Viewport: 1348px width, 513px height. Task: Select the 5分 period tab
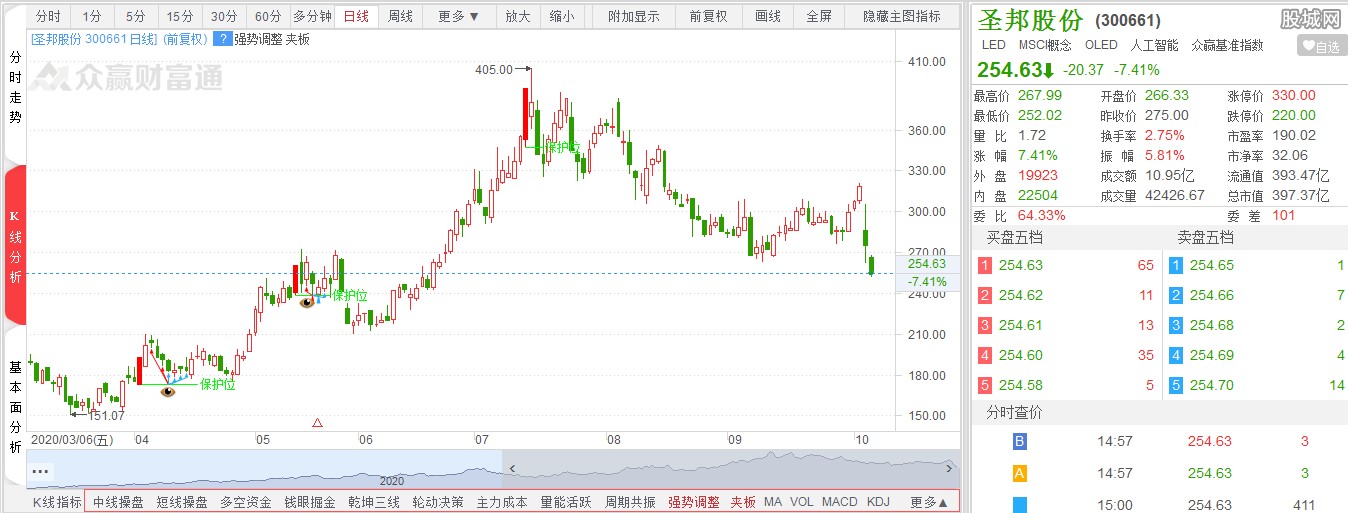[x=136, y=16]
